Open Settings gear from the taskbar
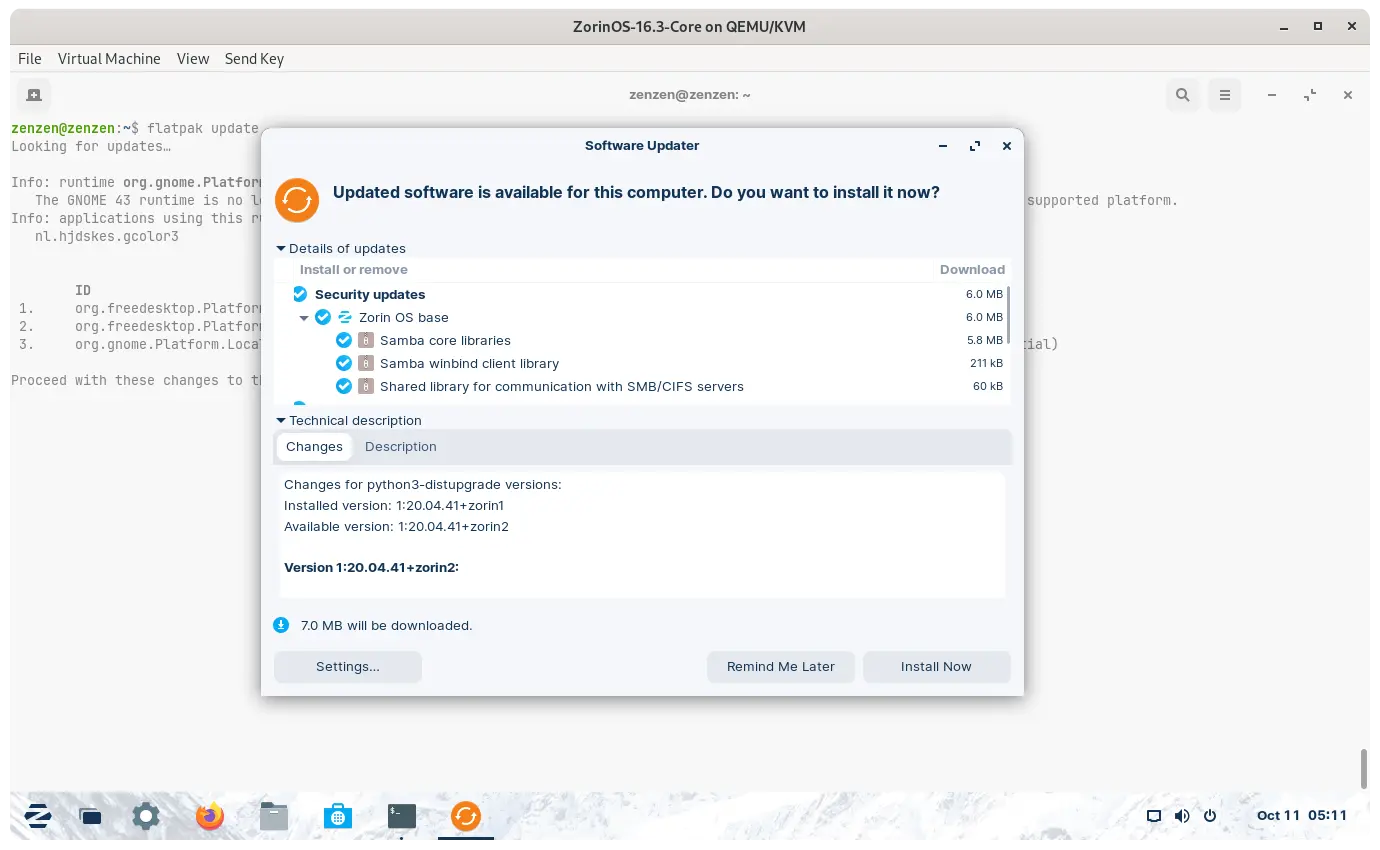This screenshot has height=850, width=1380. click(146, 816)
